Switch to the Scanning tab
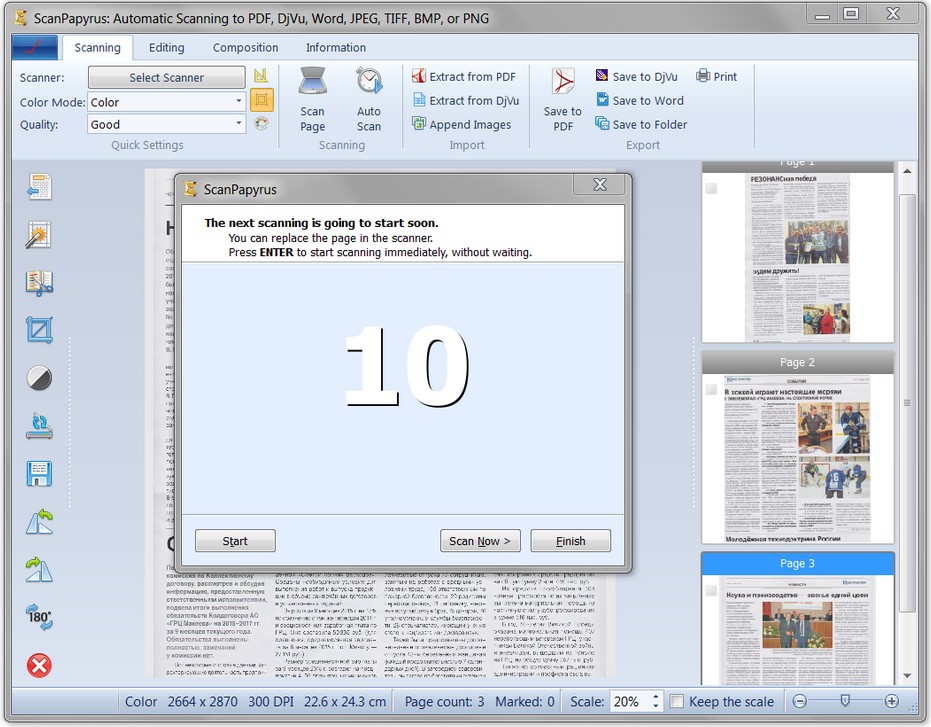931x727 pixels. coord(97,48)
